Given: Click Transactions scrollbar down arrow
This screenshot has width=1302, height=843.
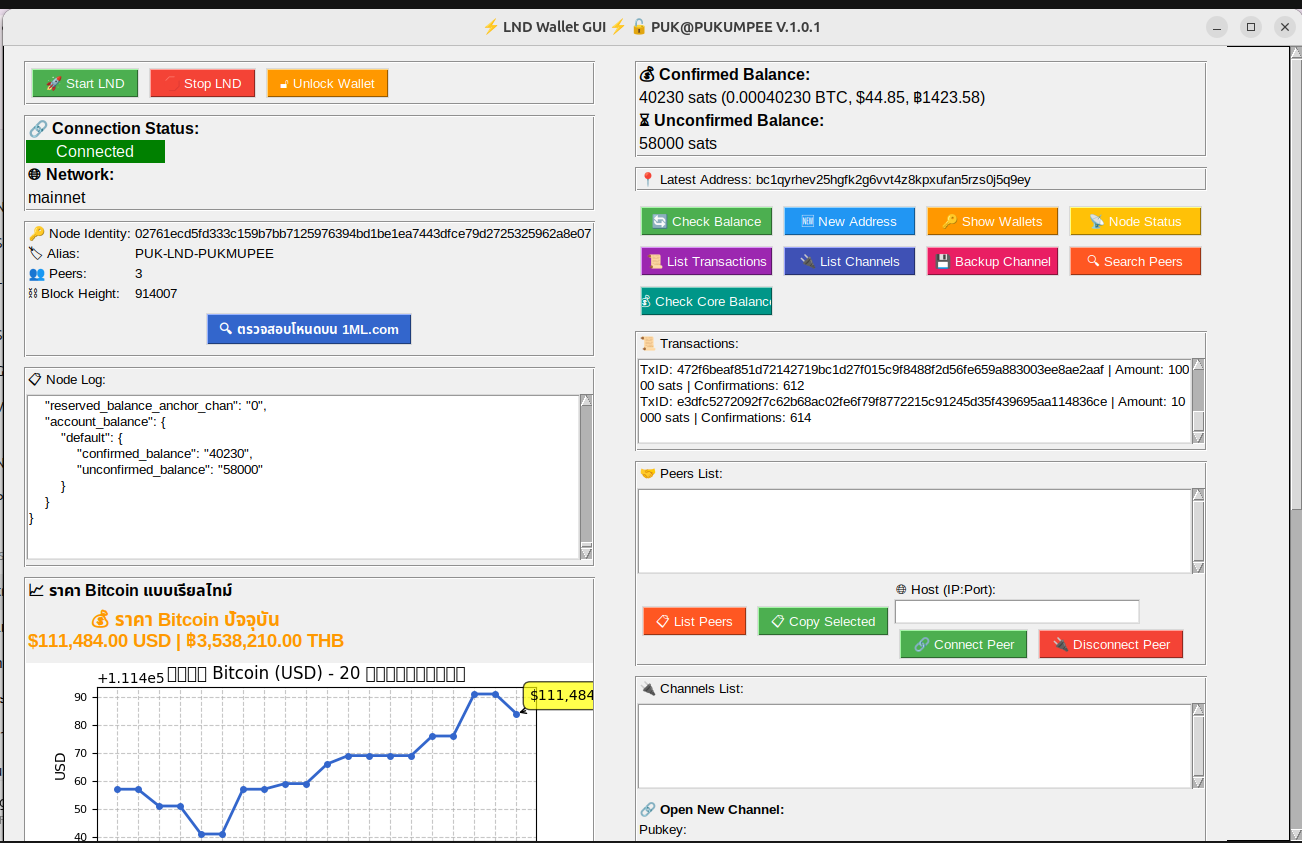Looking at the screenshot, I should point(1198,438).
